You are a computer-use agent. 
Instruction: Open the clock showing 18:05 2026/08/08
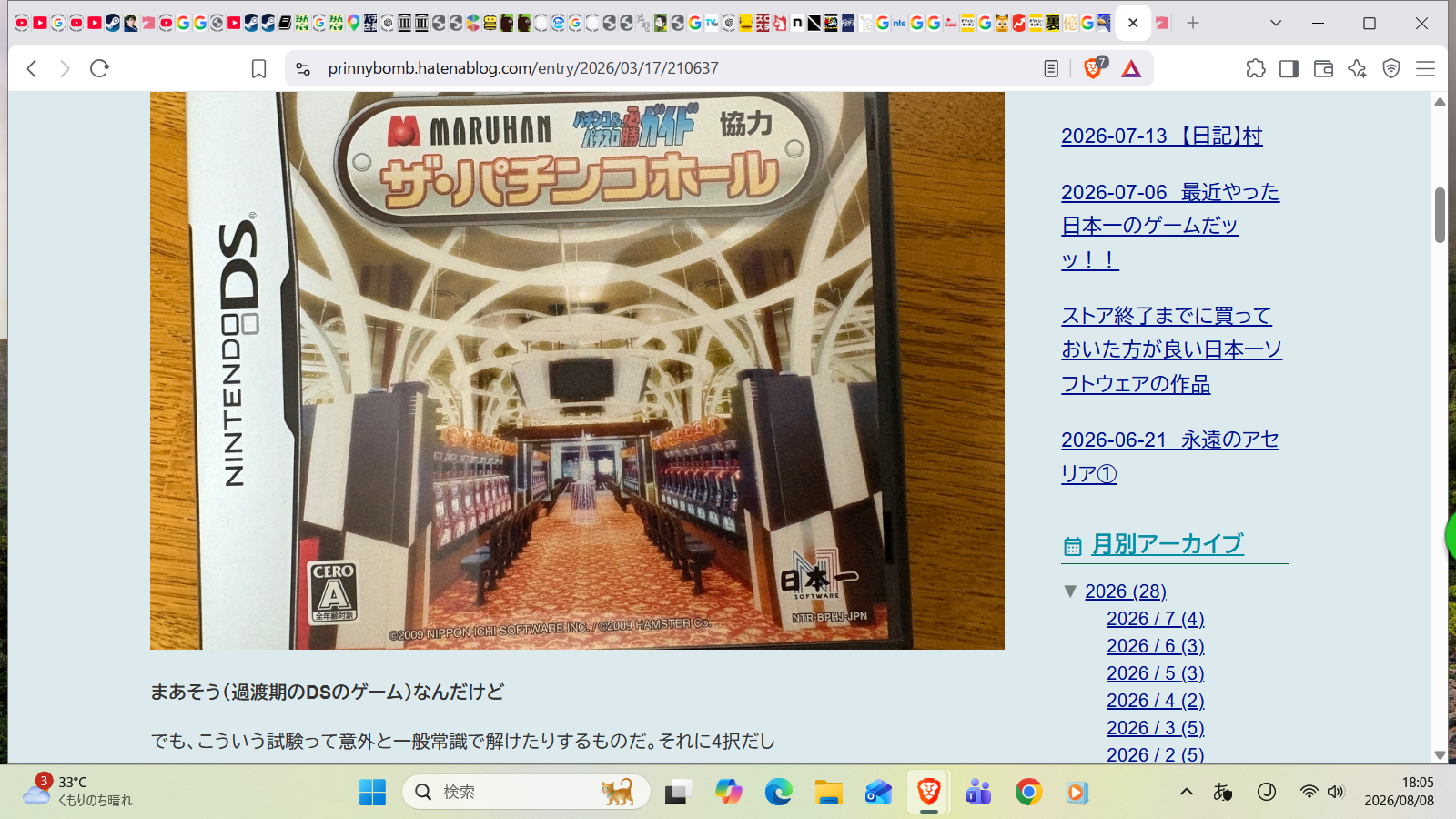click(x=1399, y=792)
